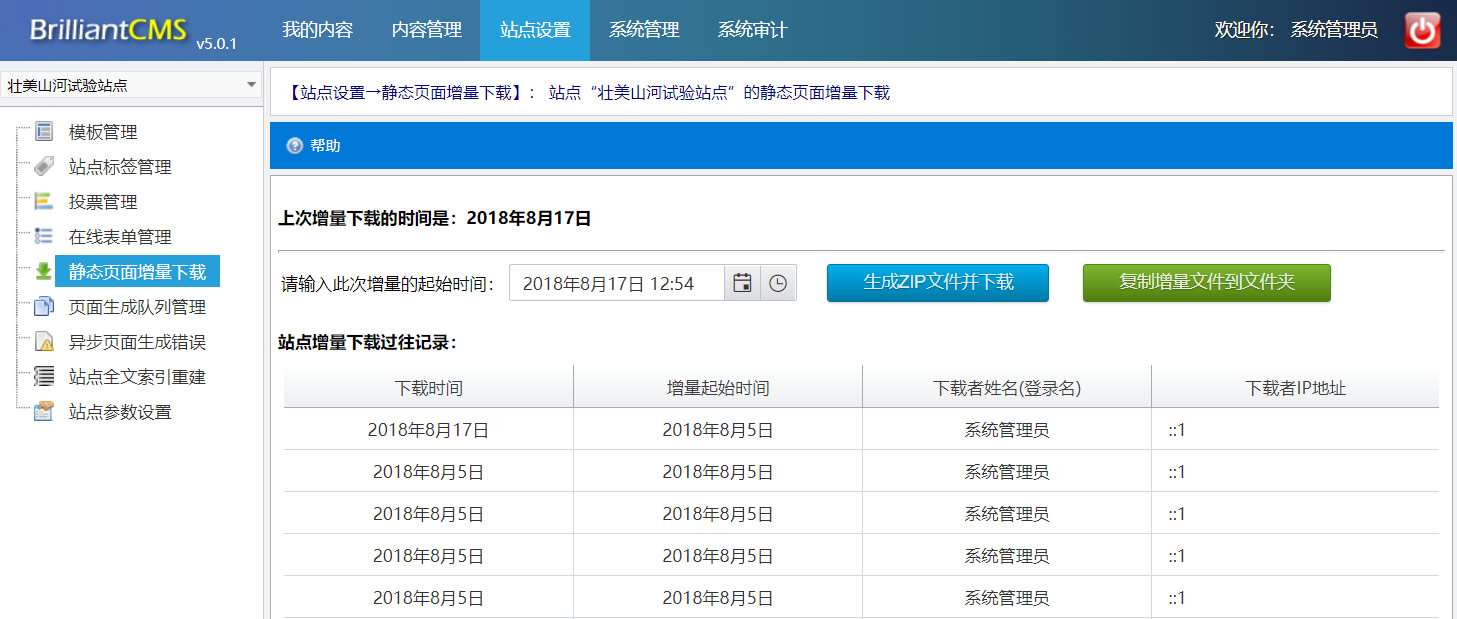Screen dimensions: 1457x619
Task: Select 在线表单管理 in sidebar tree
Action: [x=120, y=237]
